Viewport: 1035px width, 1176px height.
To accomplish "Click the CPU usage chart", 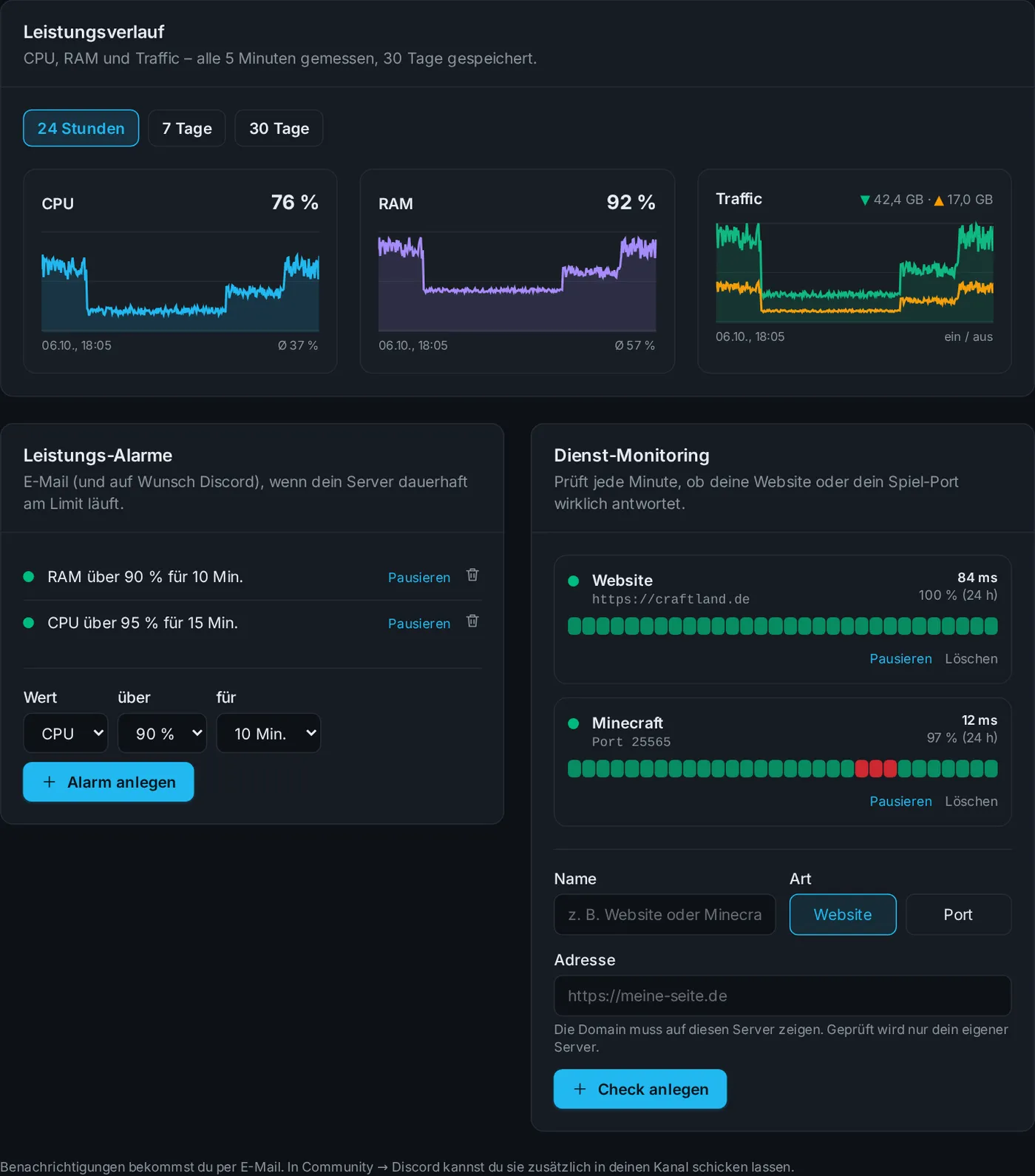I will [180, 281].
